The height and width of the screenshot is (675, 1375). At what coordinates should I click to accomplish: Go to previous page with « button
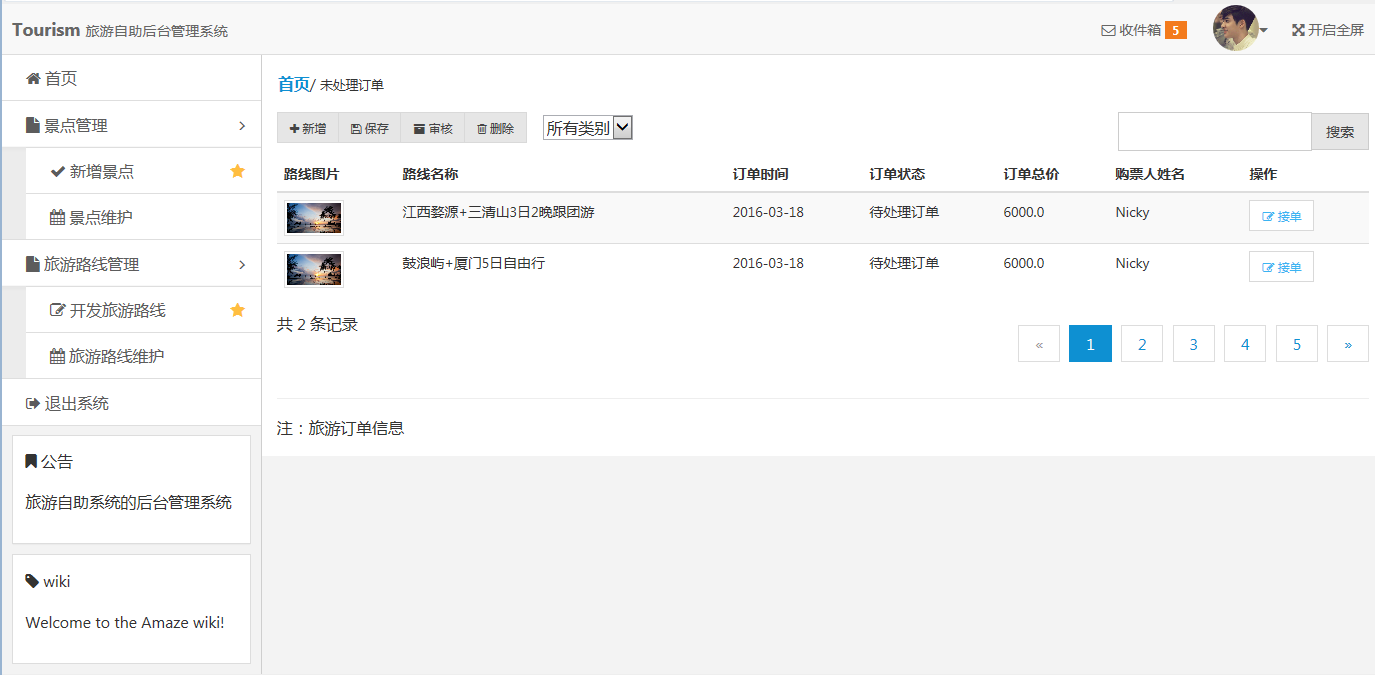(1039, 344)
